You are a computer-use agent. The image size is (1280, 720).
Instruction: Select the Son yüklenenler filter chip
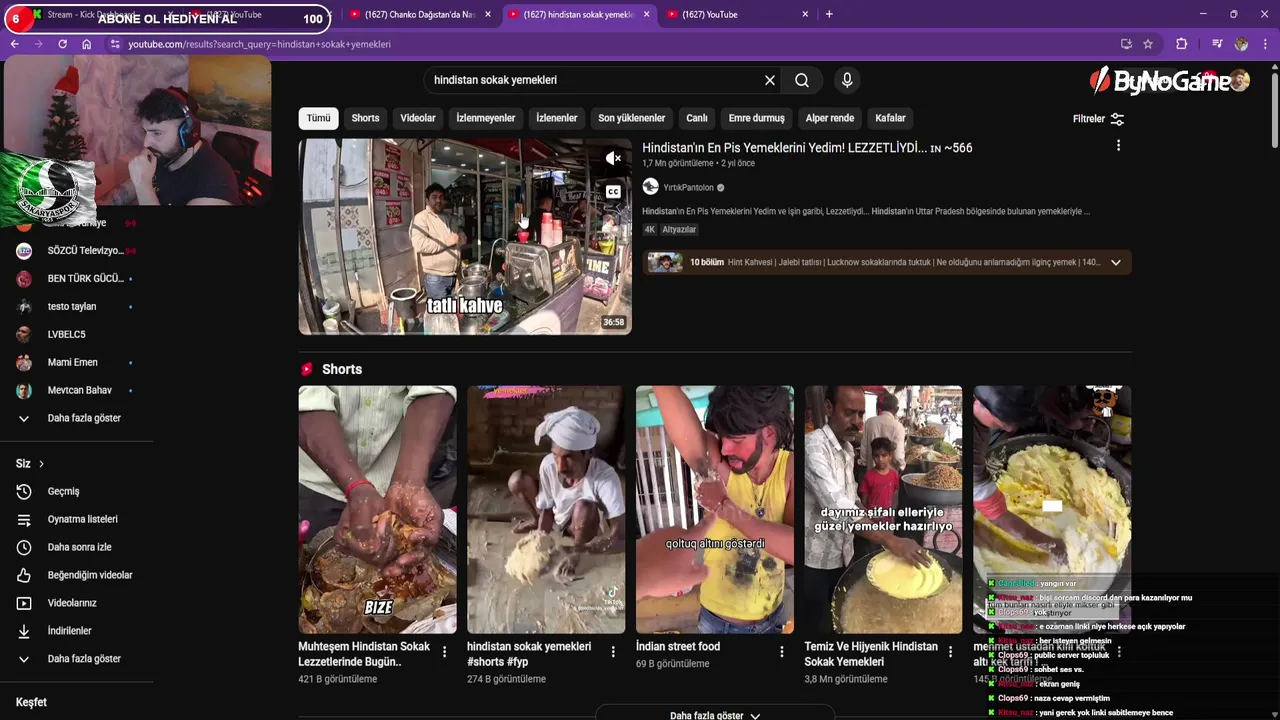(632, 118)
